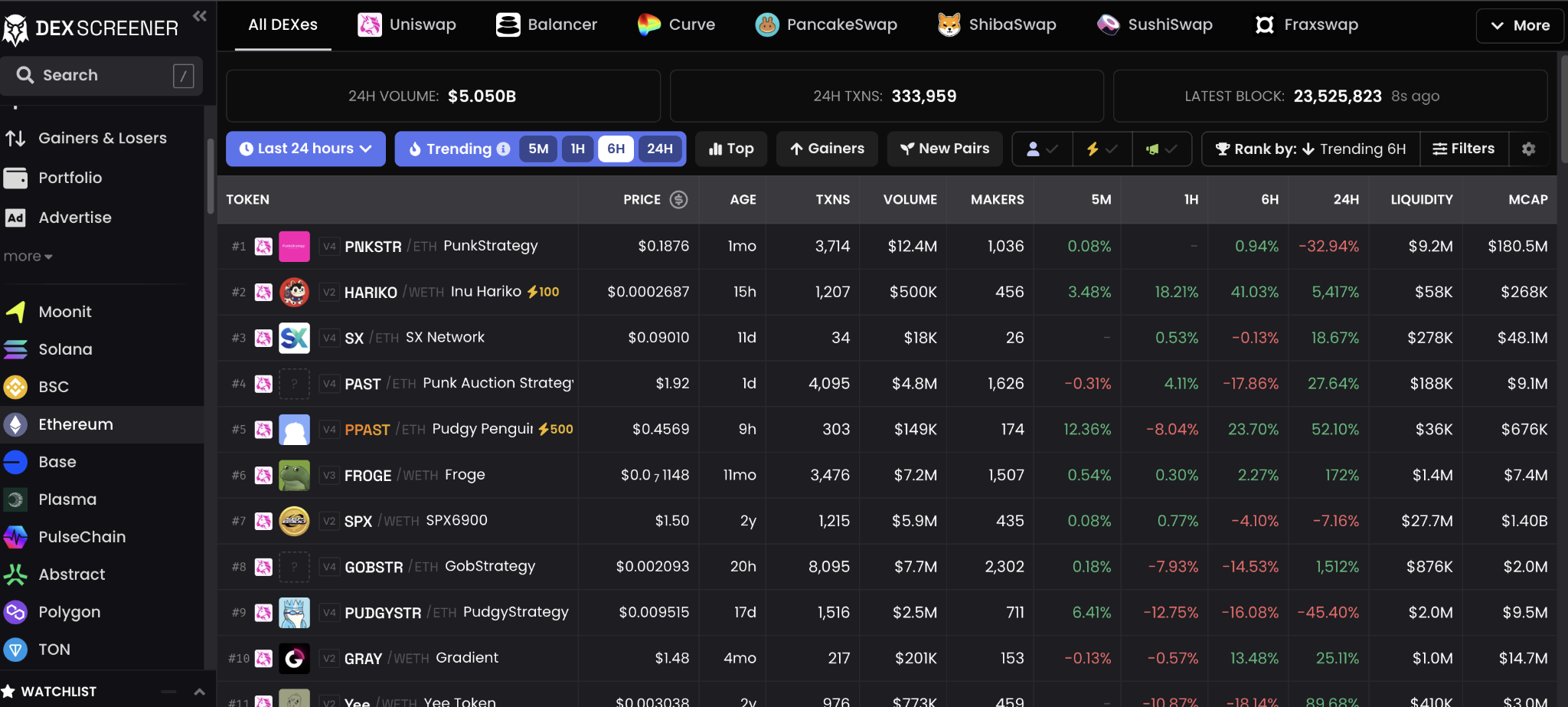This screenshot has width=1568, height=707.
Task: Click the SX Network token logo
Action: pyautogui.click(x=294, y=338)
